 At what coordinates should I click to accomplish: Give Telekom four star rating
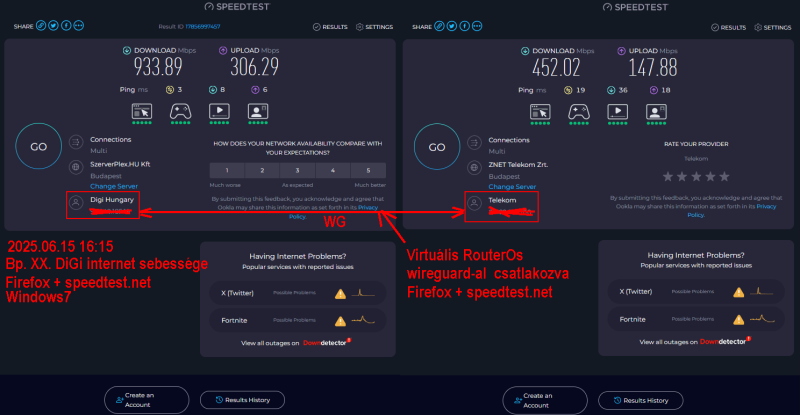click(x=710, y=177)
